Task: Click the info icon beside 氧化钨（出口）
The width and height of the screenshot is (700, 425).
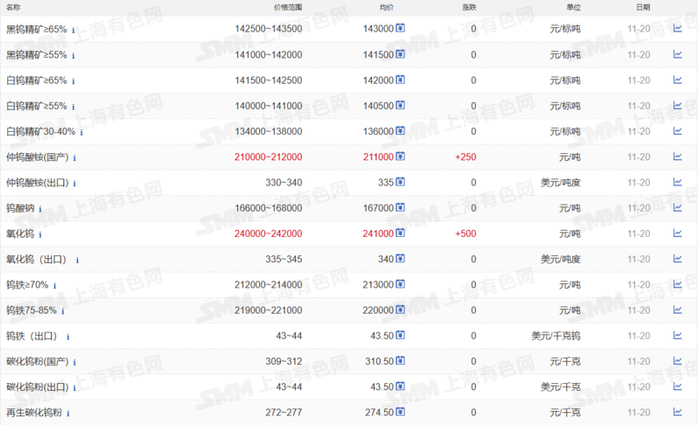Action: (77, 260)
